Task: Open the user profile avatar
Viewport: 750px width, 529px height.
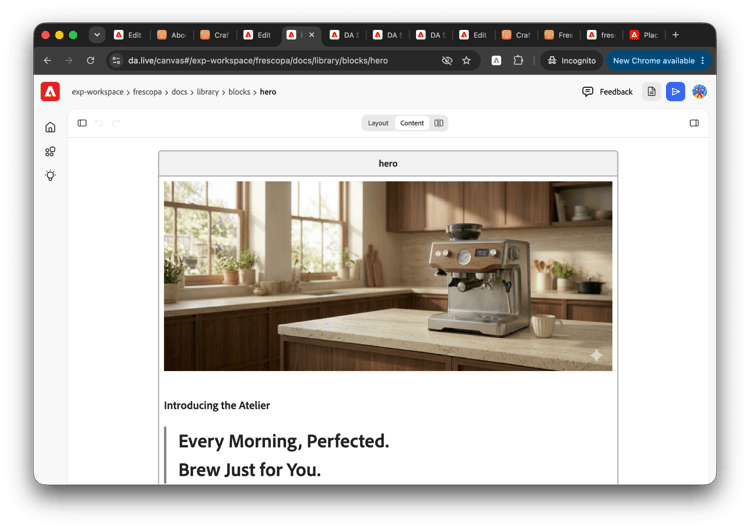Action: point(699,91)
